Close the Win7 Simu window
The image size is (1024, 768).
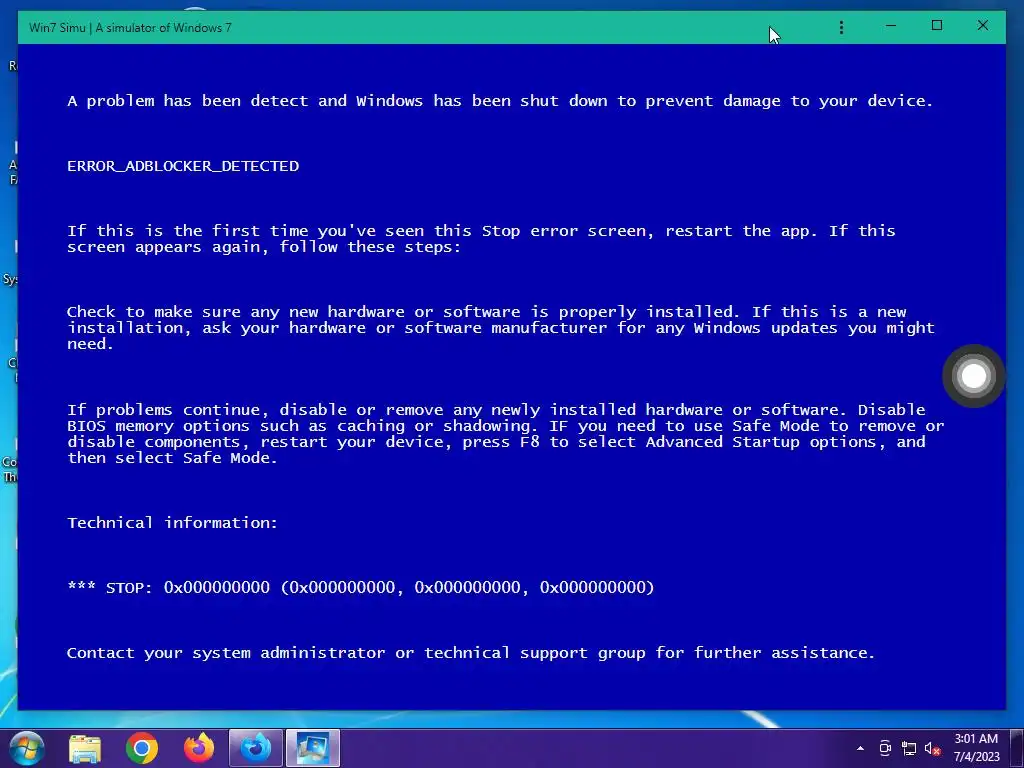point(982,25)
